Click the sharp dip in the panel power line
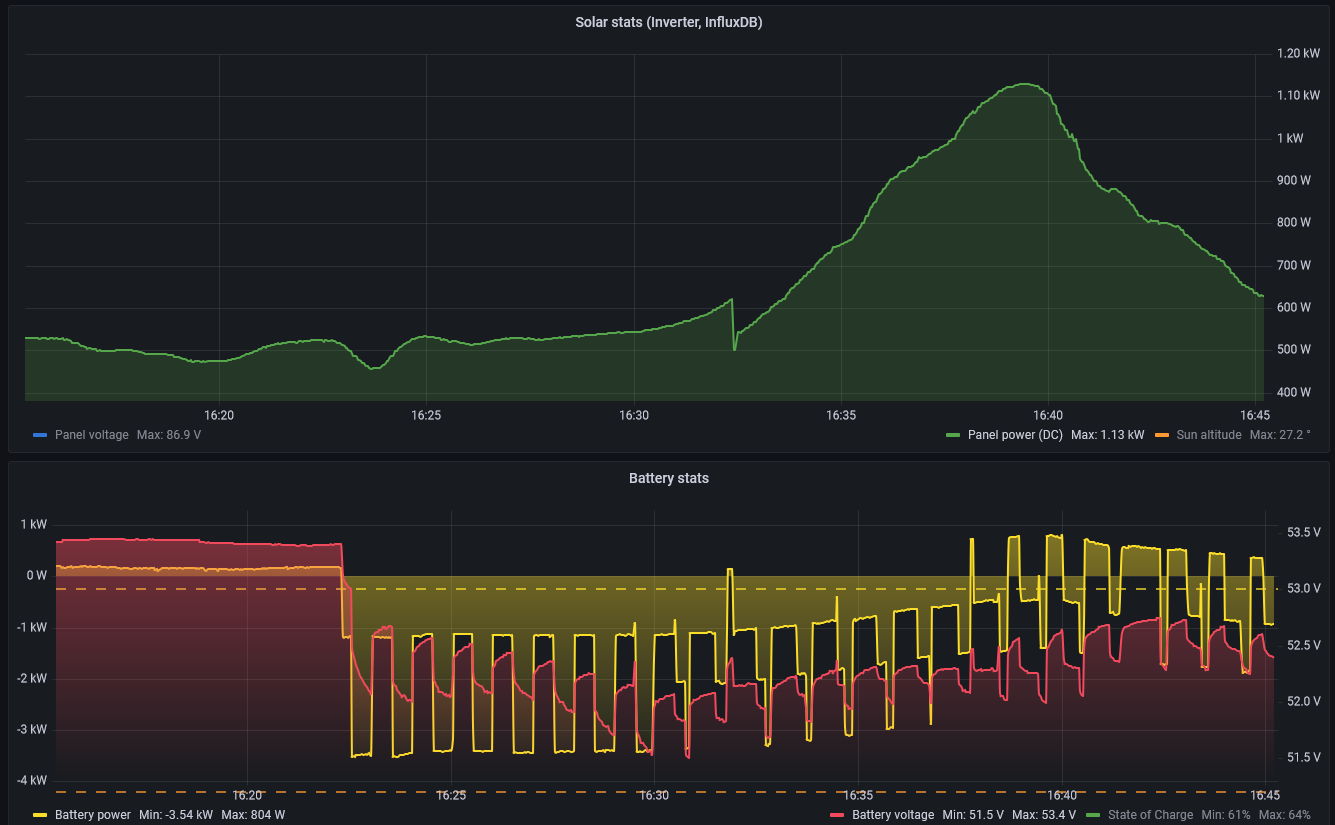Image resolution: width=1335 pixels, height=825 pixels. [735, 349]
